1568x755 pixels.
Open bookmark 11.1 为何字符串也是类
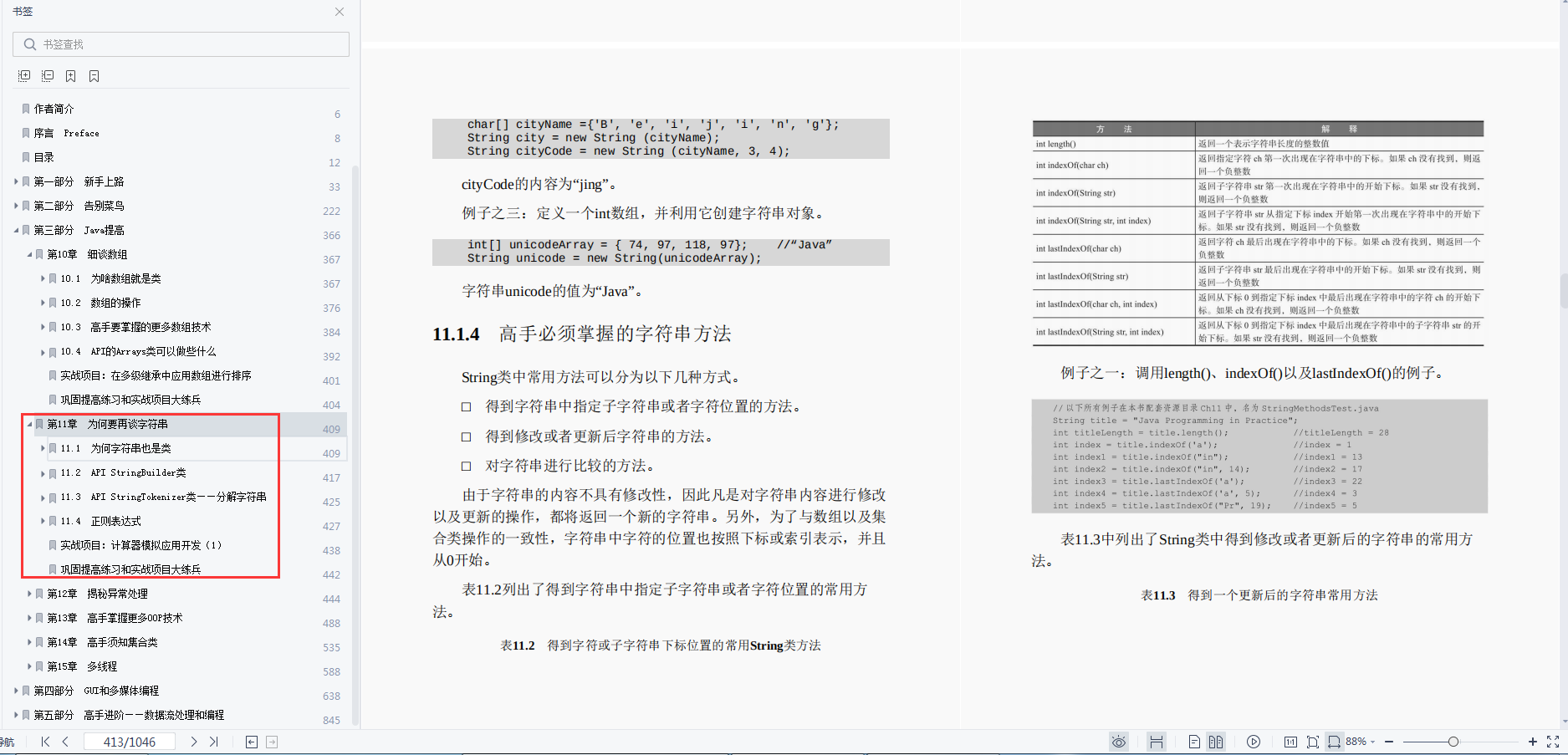pos(115,448)
